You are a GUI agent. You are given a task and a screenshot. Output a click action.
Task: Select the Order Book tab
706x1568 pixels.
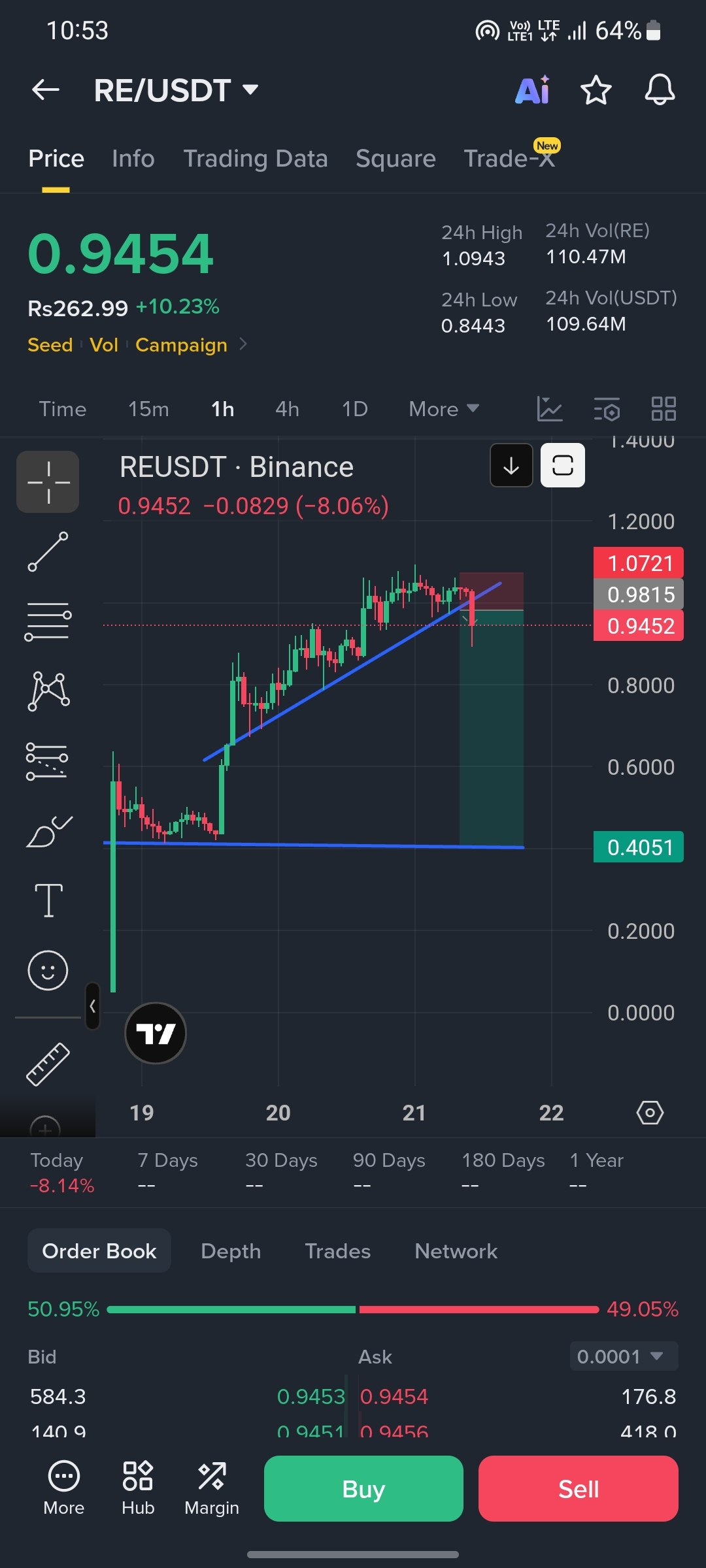click(x=99, y=1250)
